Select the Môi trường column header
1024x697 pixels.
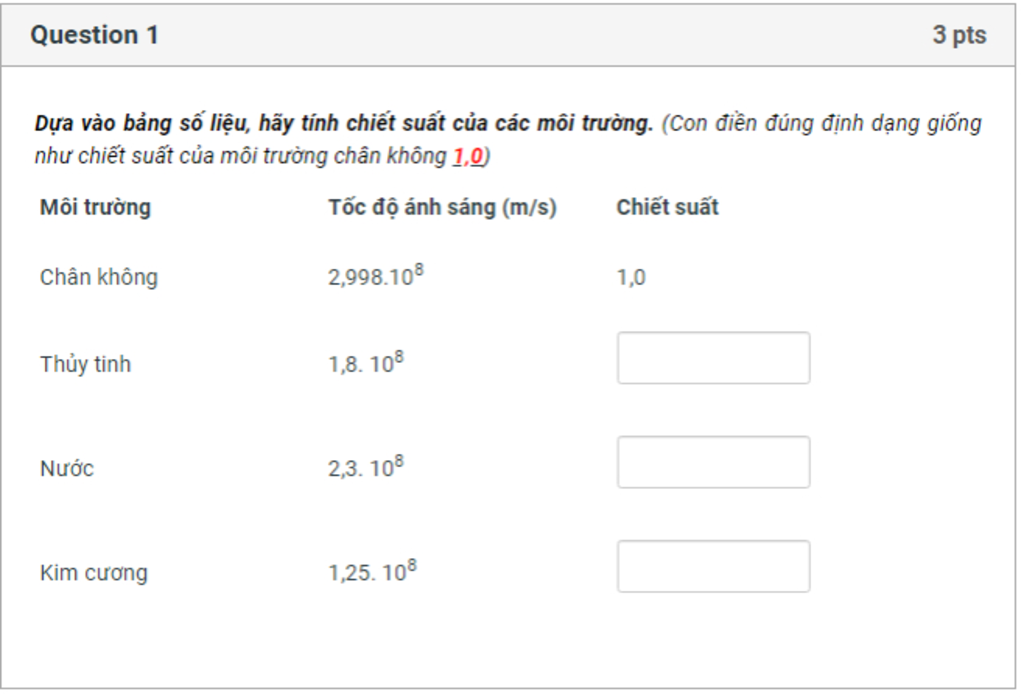pyautogui.click(x=95, y=207)
